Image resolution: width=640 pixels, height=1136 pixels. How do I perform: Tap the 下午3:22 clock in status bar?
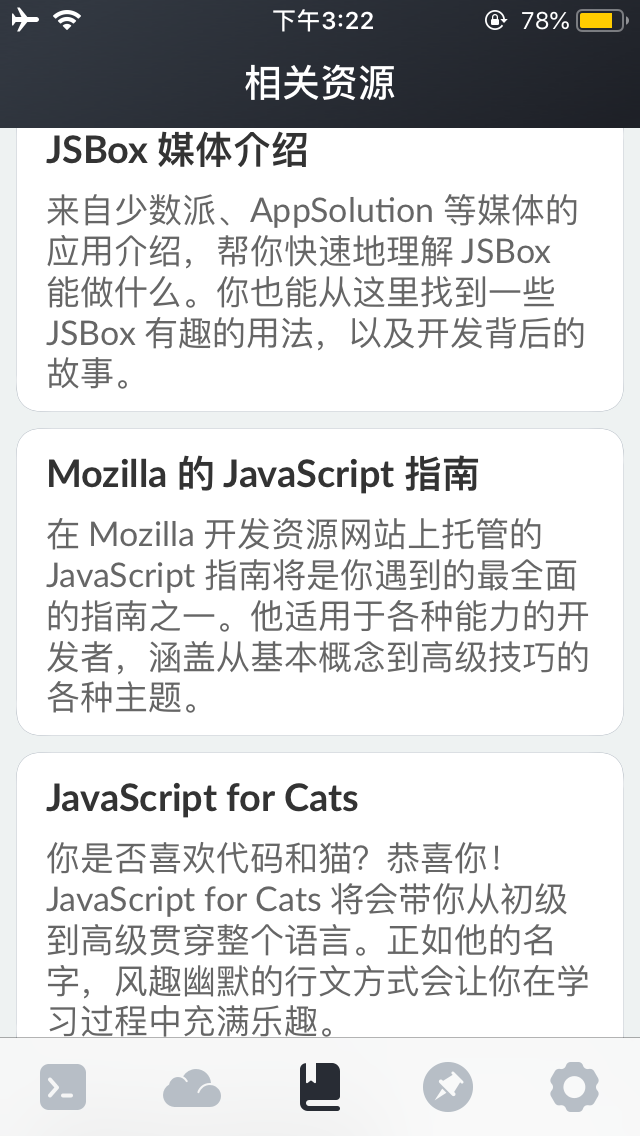click(323, 20)
